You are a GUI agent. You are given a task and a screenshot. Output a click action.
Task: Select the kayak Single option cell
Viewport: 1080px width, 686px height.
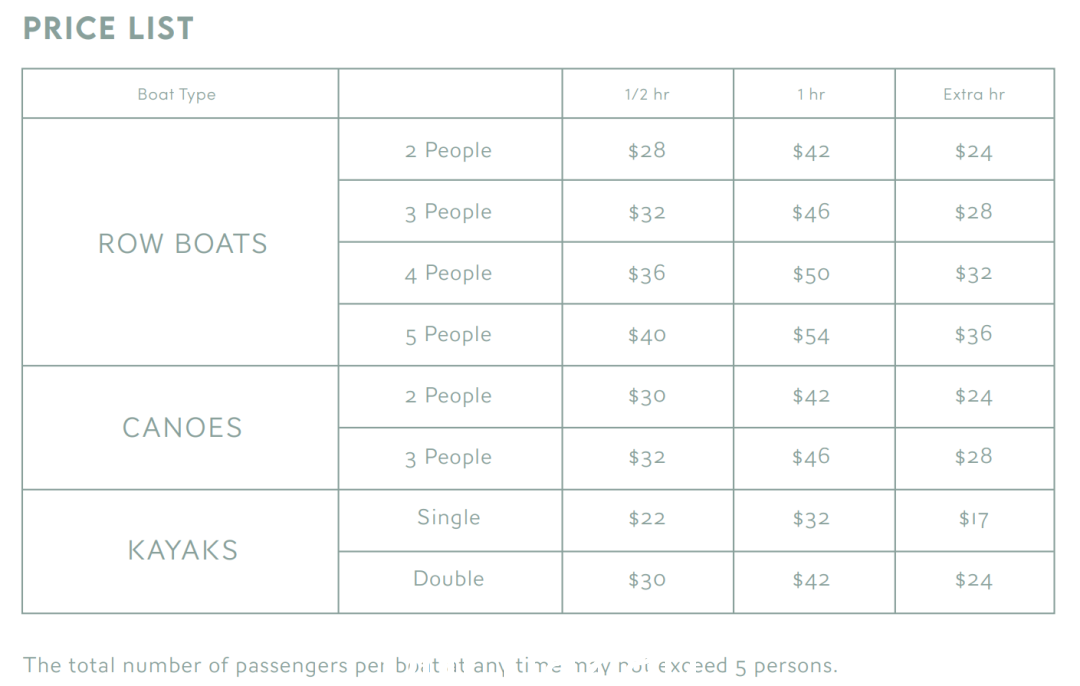coord(448,517)
